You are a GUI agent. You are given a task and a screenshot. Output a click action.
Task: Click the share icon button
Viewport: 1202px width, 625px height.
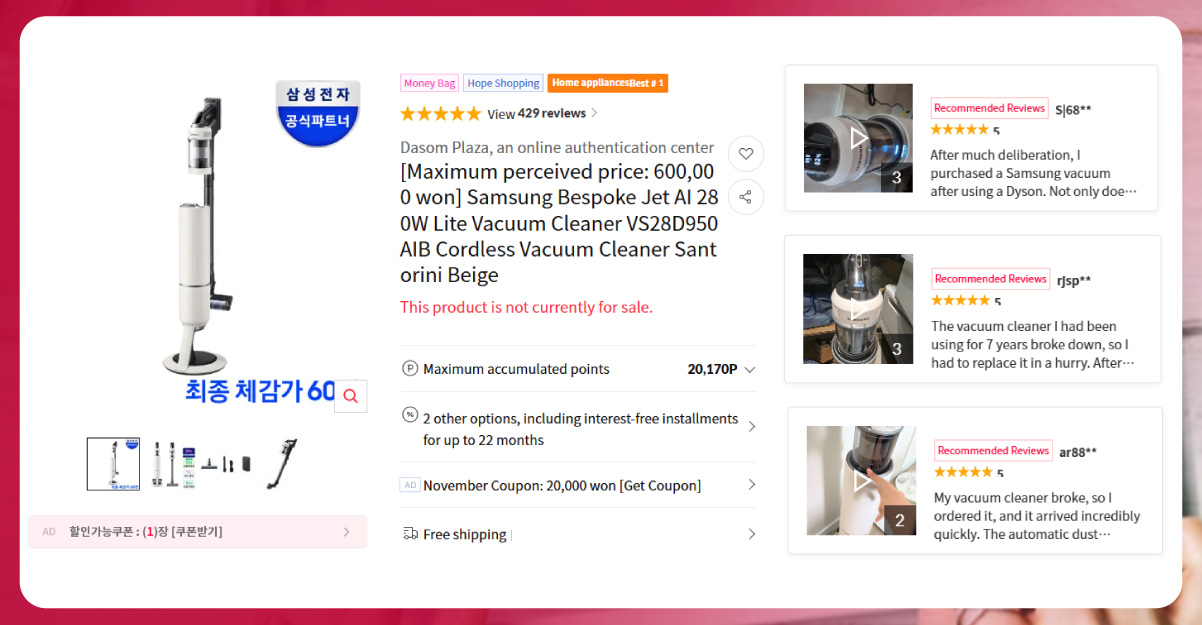(745, 197)
